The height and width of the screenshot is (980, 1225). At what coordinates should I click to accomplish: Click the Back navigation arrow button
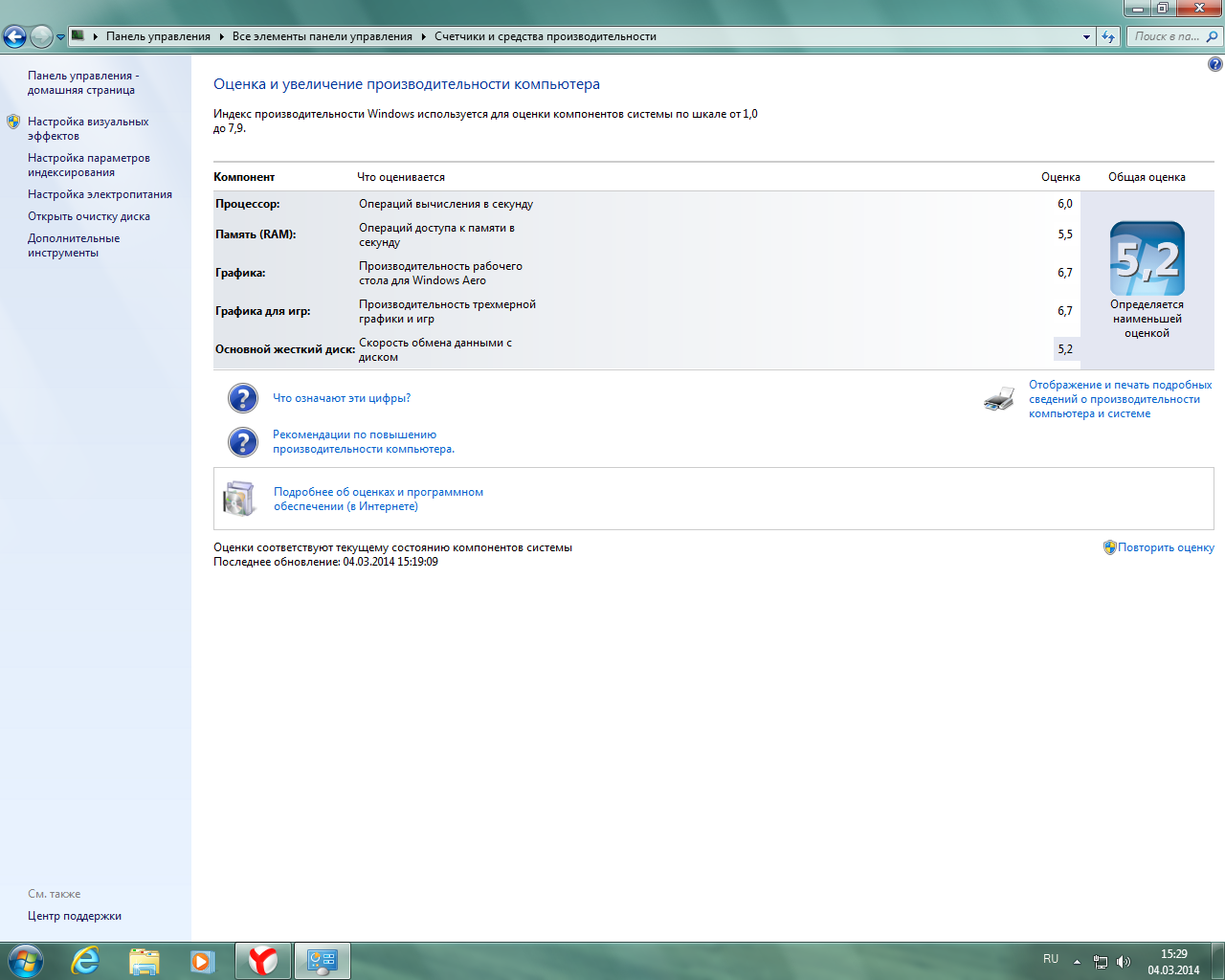[14, 36]
